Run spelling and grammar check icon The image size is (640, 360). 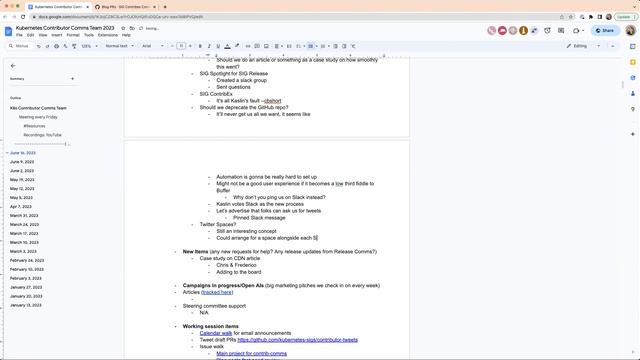click(65, 46)
